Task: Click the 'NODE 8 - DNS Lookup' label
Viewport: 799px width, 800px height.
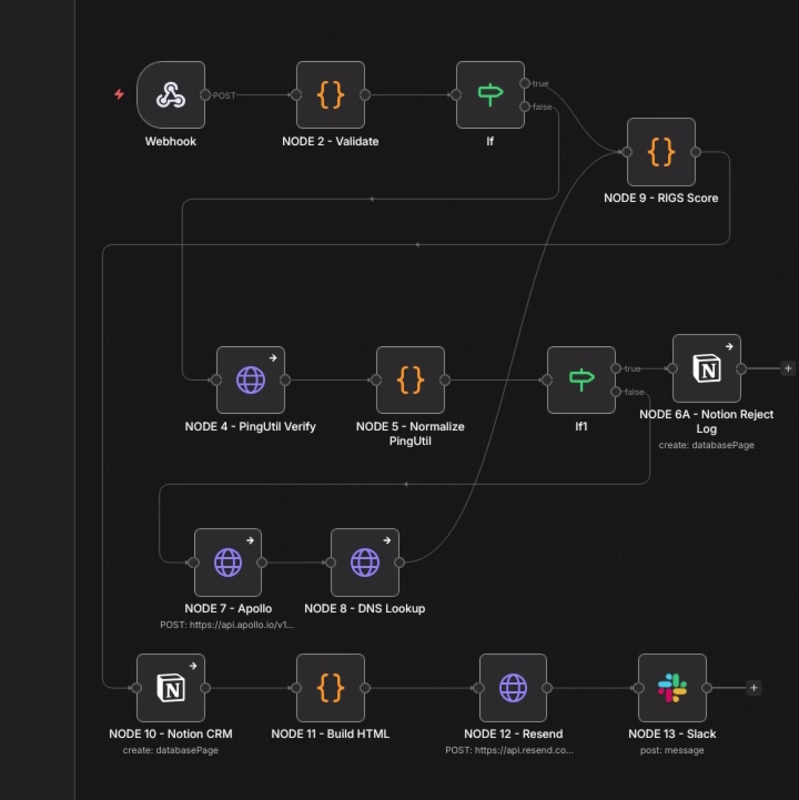Action: point(364,609)
